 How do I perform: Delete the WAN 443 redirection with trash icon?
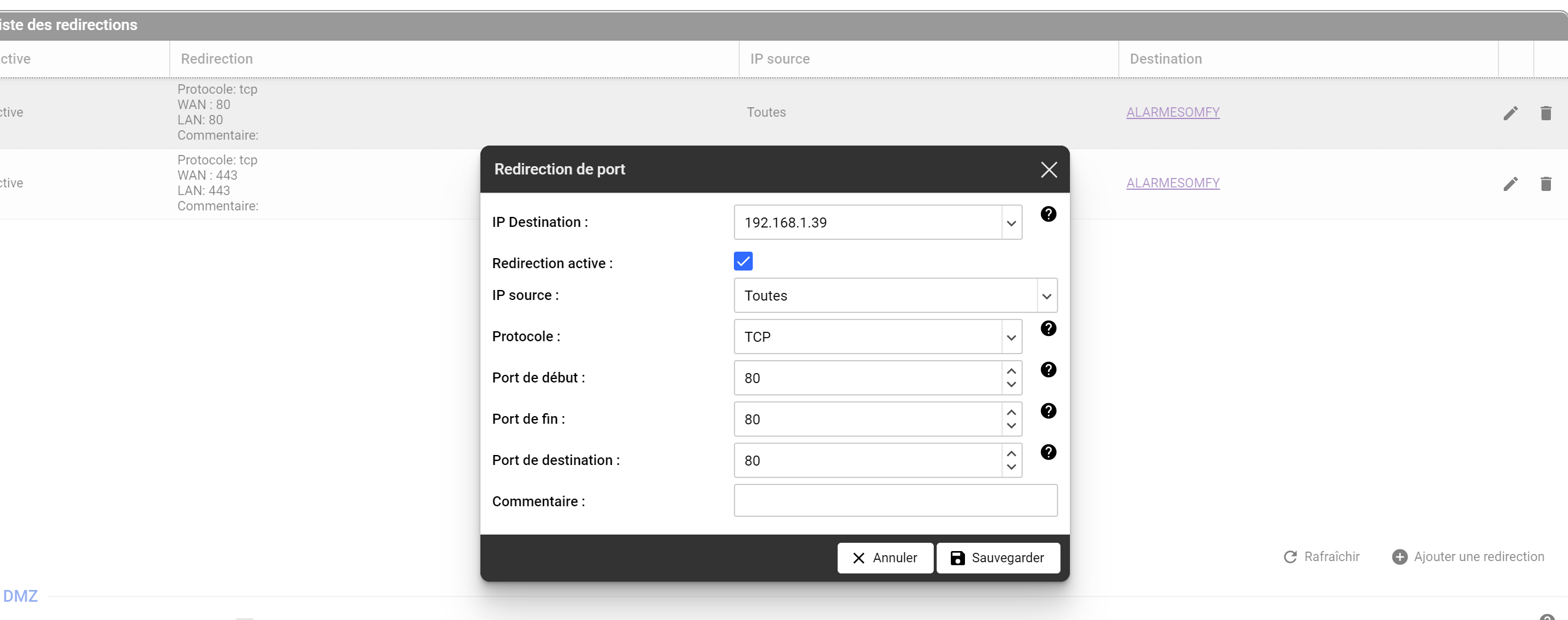[x=1546, y=184]
